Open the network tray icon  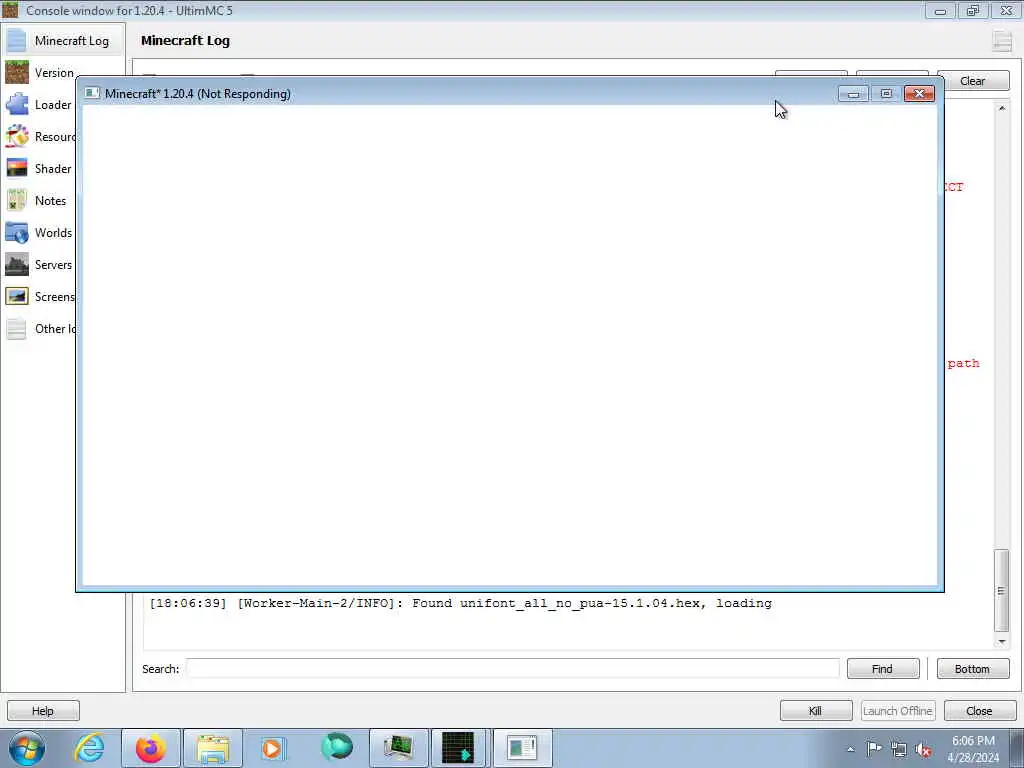coord(899,750)
